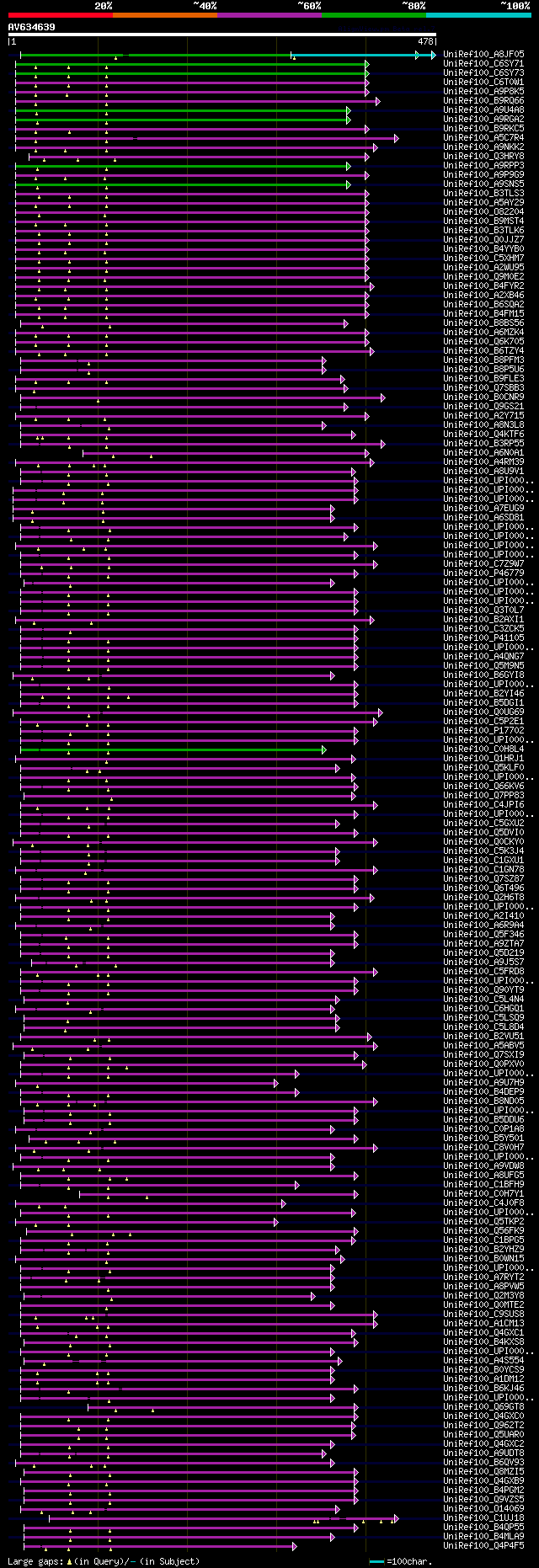
Task: Click the orange ~40% identity legend segment
Action: click(165, 14)
